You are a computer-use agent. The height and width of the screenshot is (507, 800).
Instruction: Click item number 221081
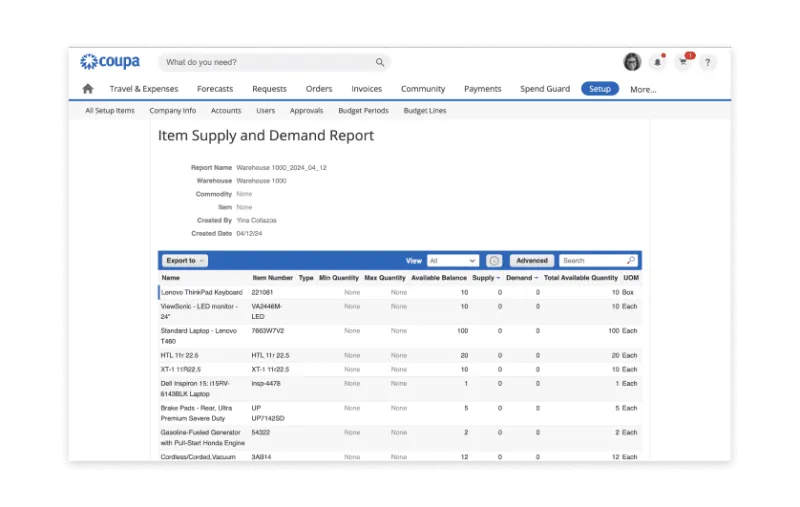pos(262,292)
